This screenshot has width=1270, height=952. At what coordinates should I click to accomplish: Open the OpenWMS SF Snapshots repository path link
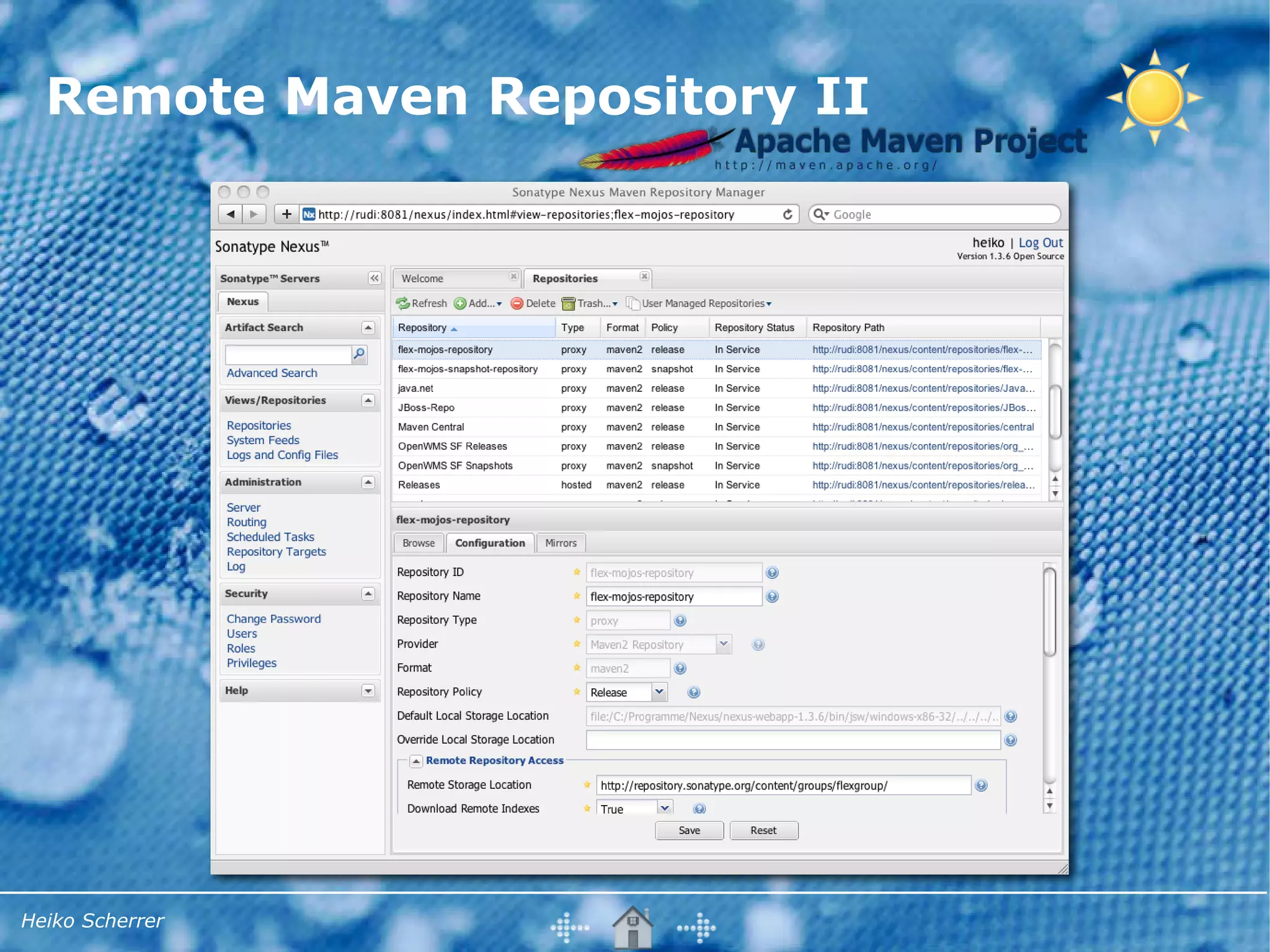[x=923, y=466]
